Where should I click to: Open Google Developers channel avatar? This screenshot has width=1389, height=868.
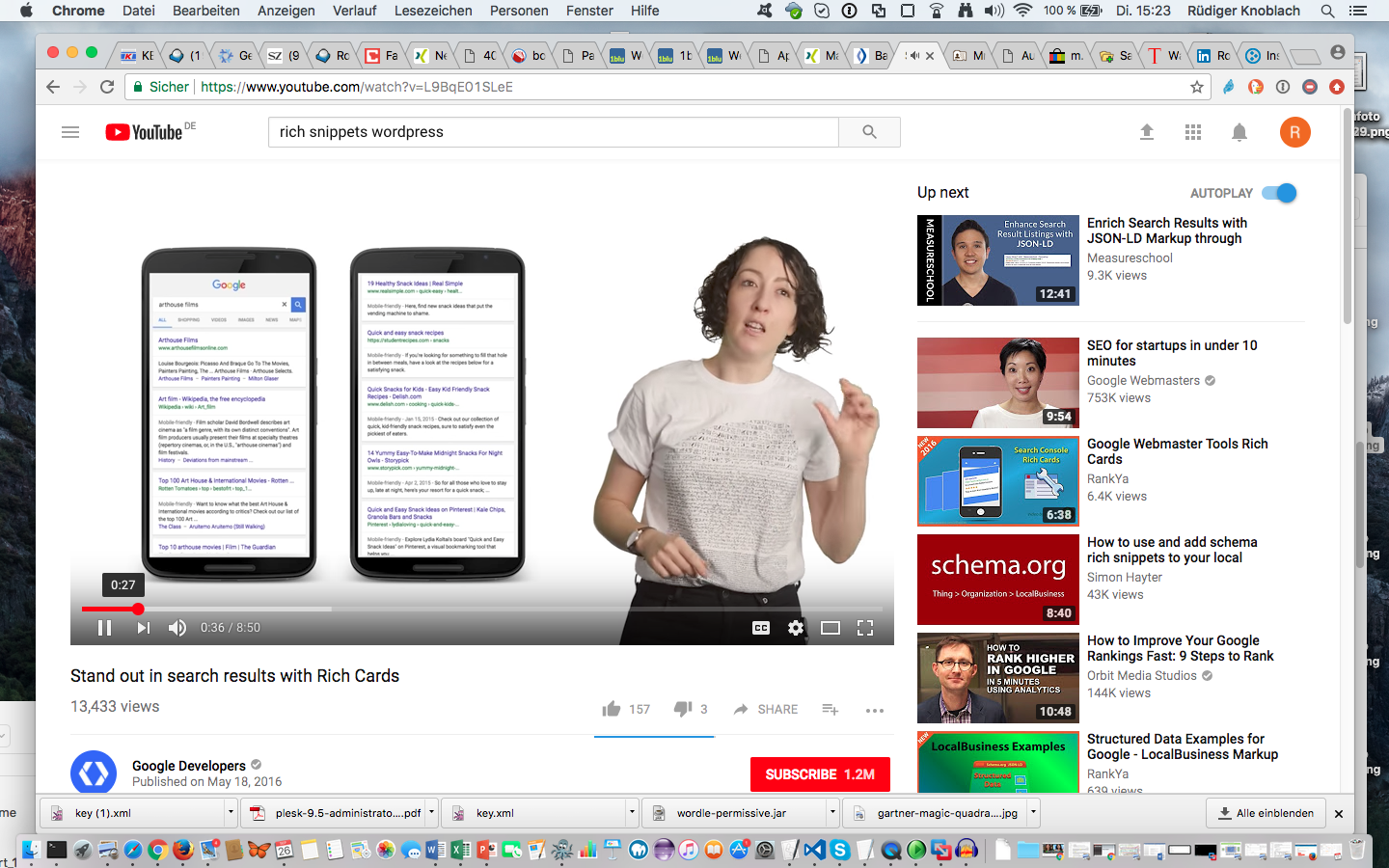tap(94, 773)
